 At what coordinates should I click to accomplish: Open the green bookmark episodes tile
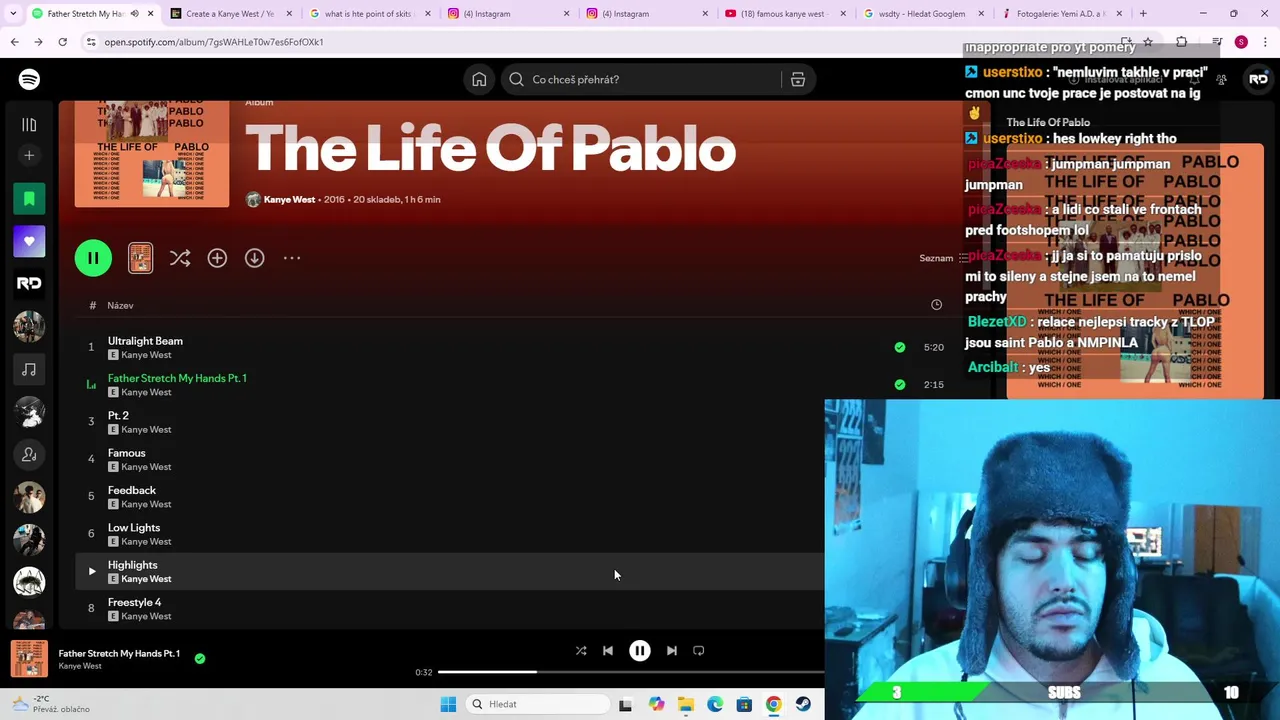[x=29, y=198]
